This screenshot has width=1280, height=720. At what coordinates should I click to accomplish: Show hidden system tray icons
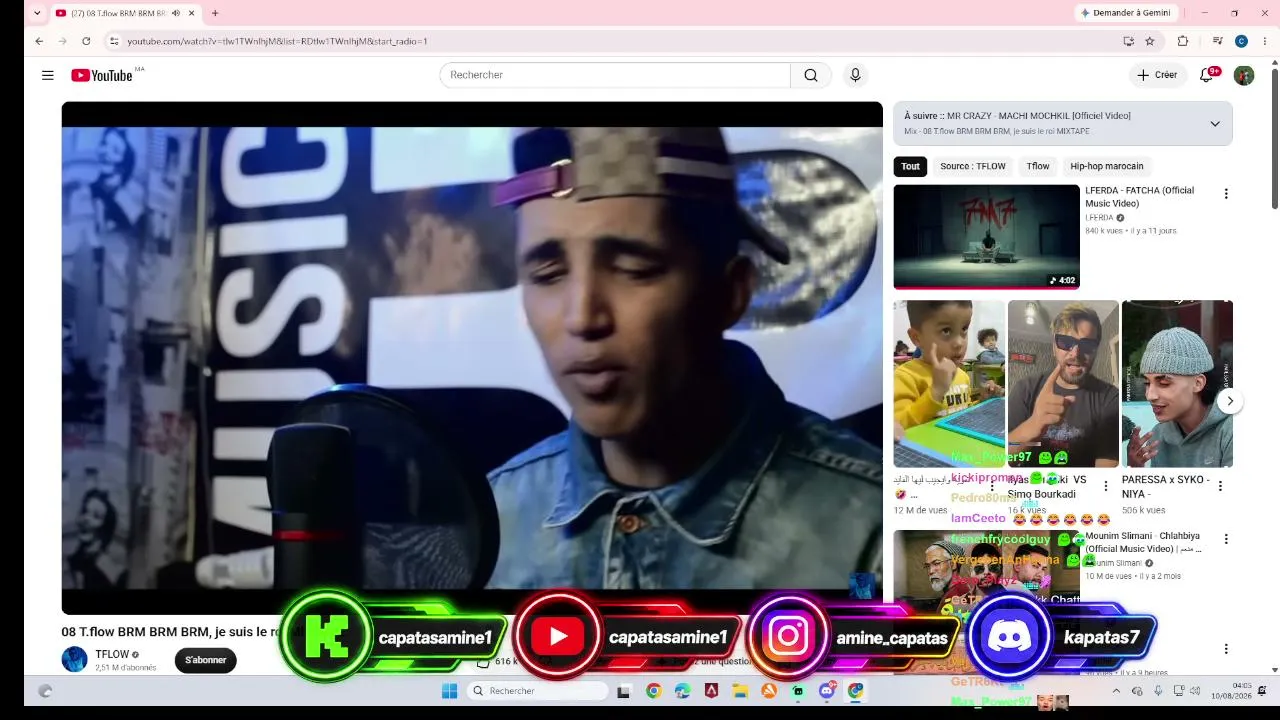tap(1116, 691)
